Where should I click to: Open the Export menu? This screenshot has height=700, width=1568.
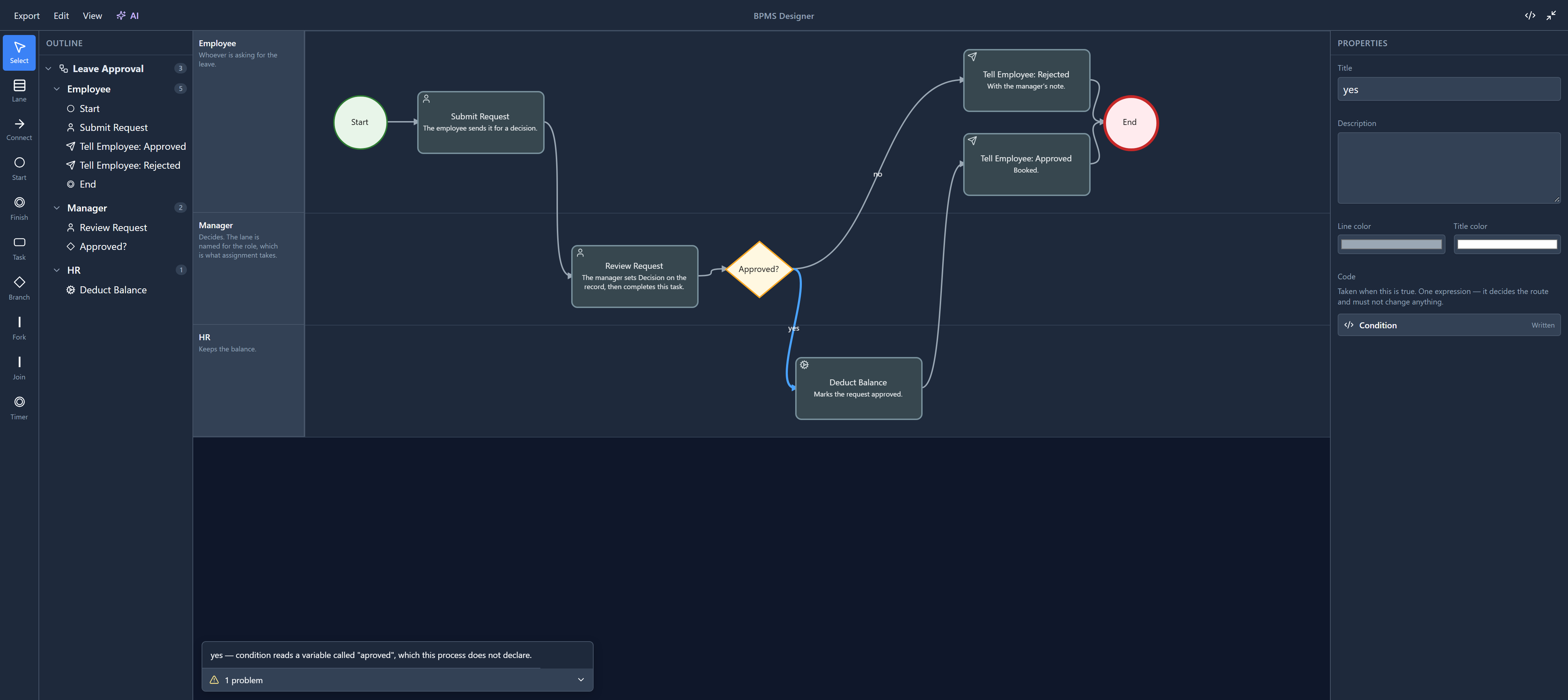click(27, 16)
